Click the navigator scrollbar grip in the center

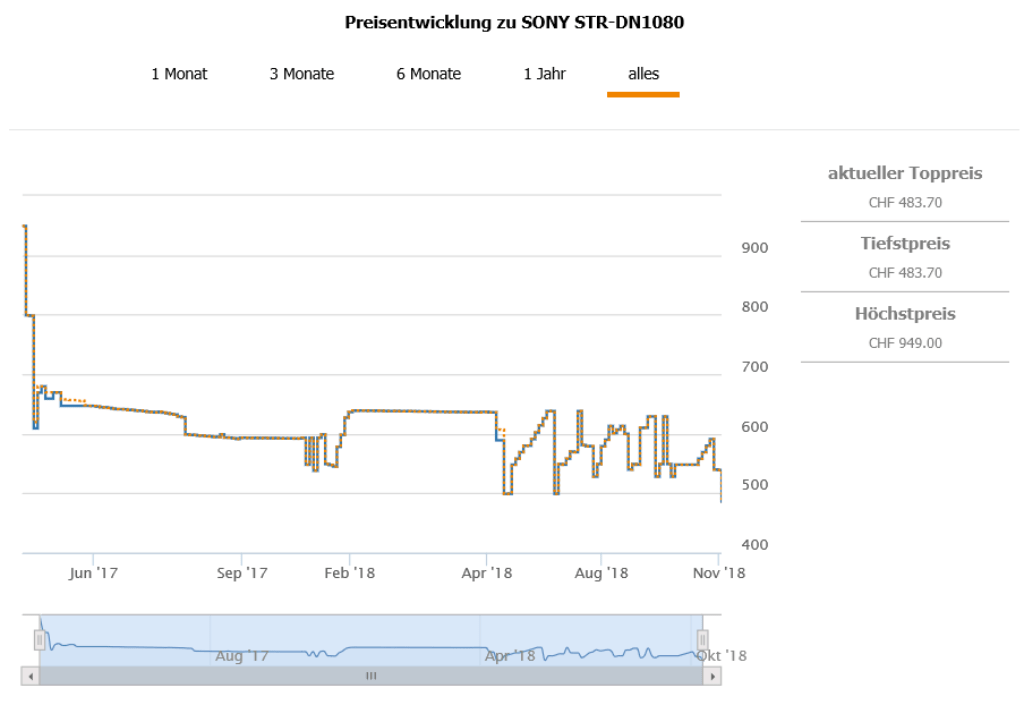[371, 676]
